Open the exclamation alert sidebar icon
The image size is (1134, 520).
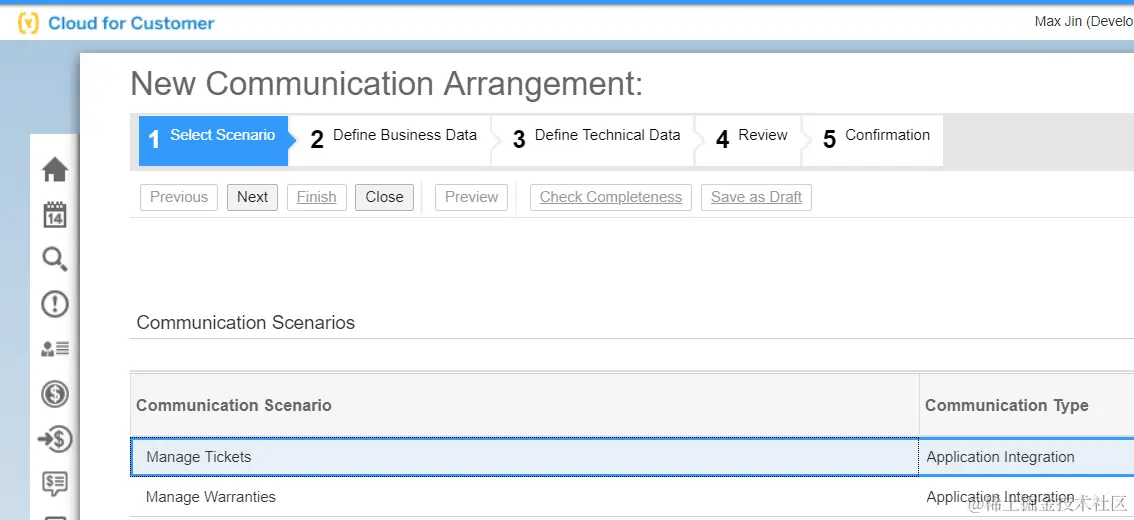click(x=55, y=304)
